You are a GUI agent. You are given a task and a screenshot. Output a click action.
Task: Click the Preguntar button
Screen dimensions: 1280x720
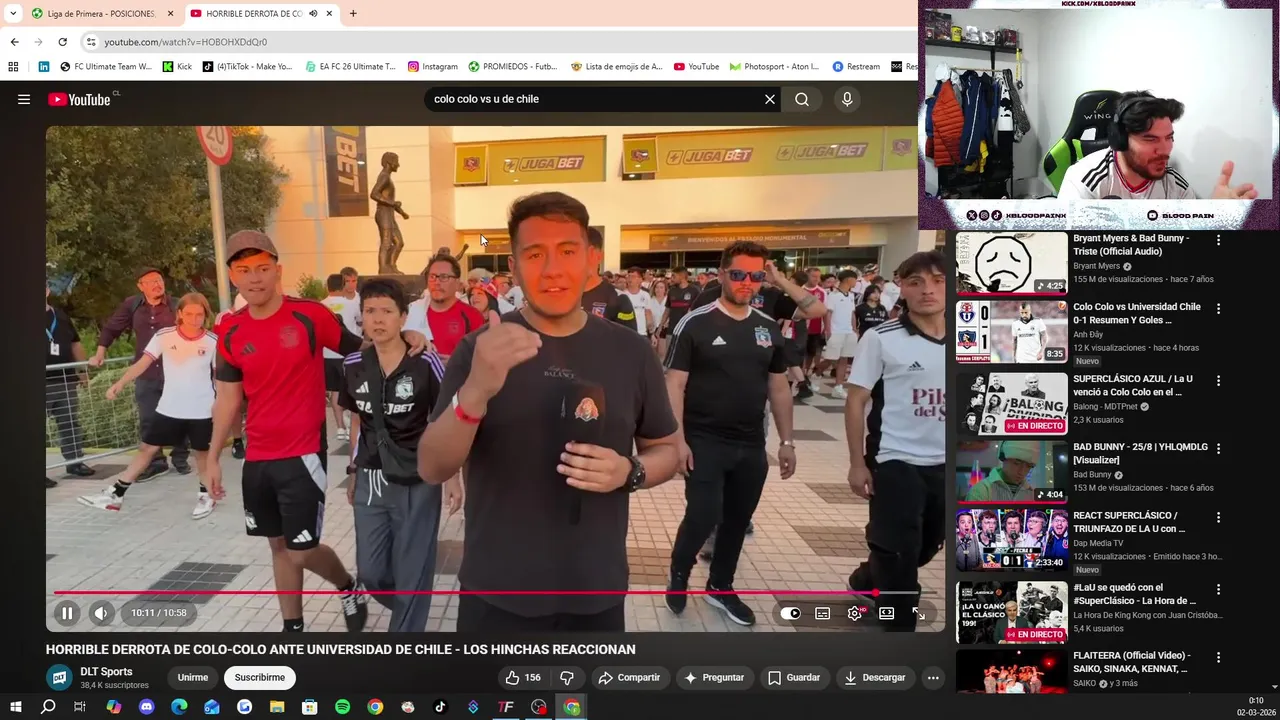point(714,678)
